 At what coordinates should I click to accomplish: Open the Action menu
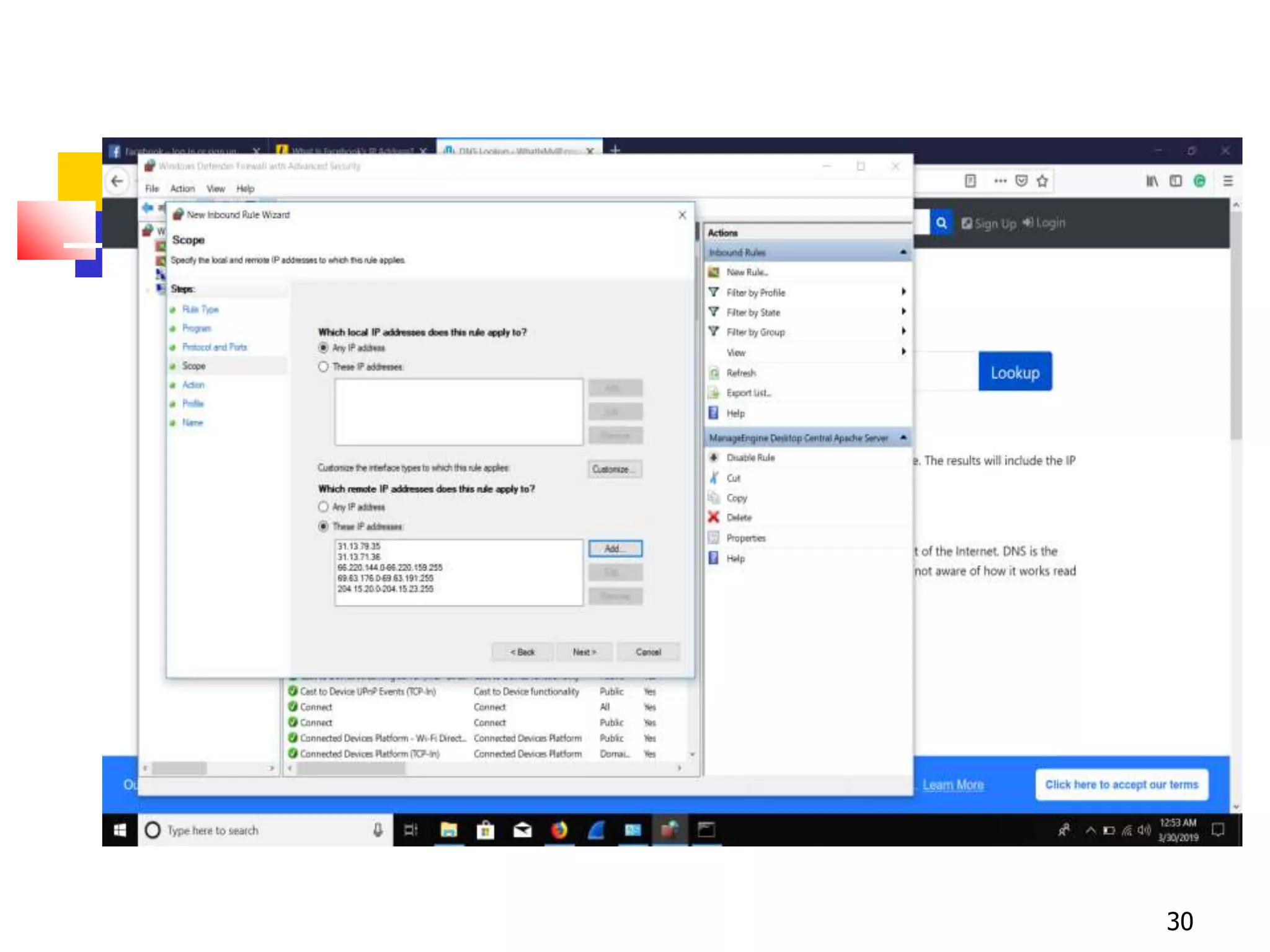(x=182, y=188)
